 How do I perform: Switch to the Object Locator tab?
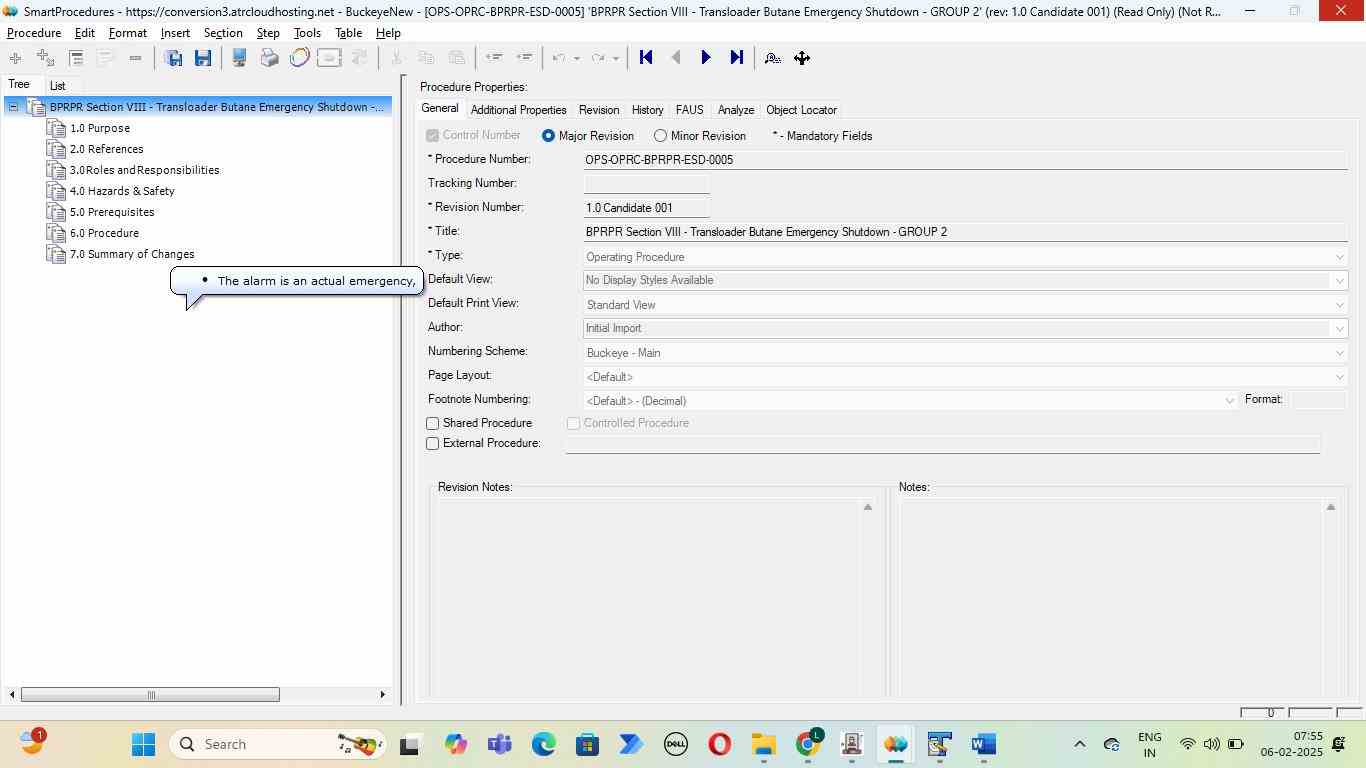click(801, 110)
